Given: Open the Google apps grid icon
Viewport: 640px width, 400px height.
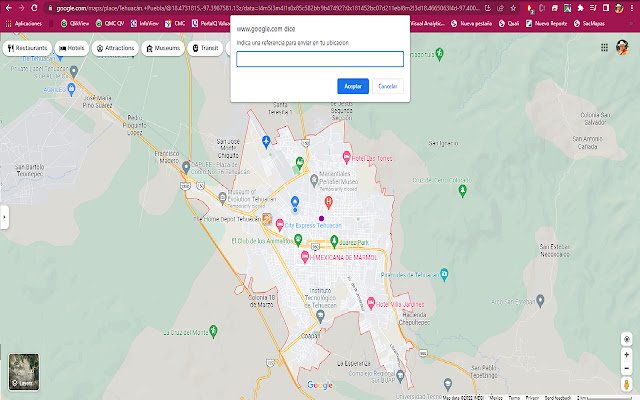Looking at the screenshot, I should coord(604,48).
